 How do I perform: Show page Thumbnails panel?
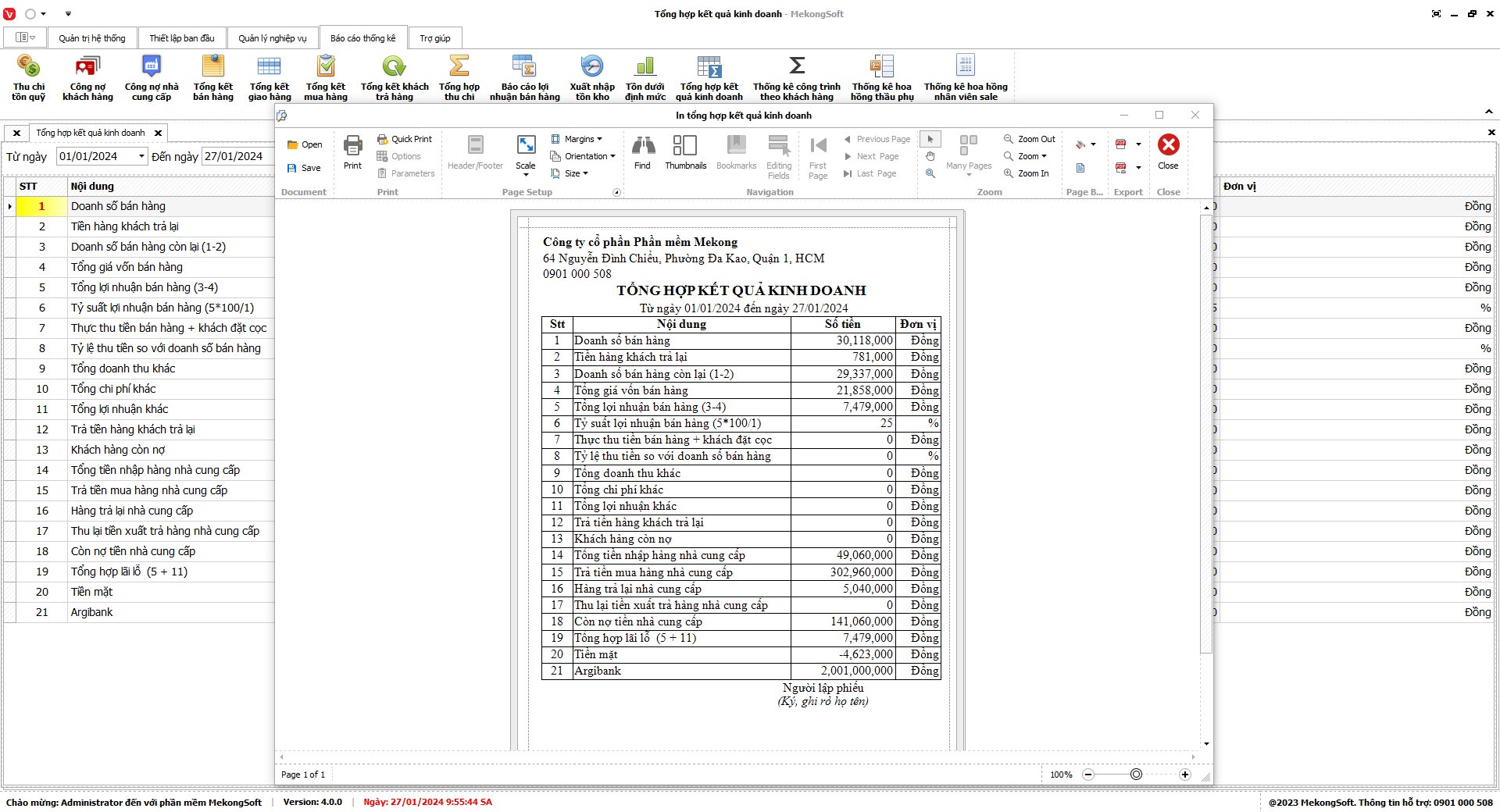tap(685, 152)
